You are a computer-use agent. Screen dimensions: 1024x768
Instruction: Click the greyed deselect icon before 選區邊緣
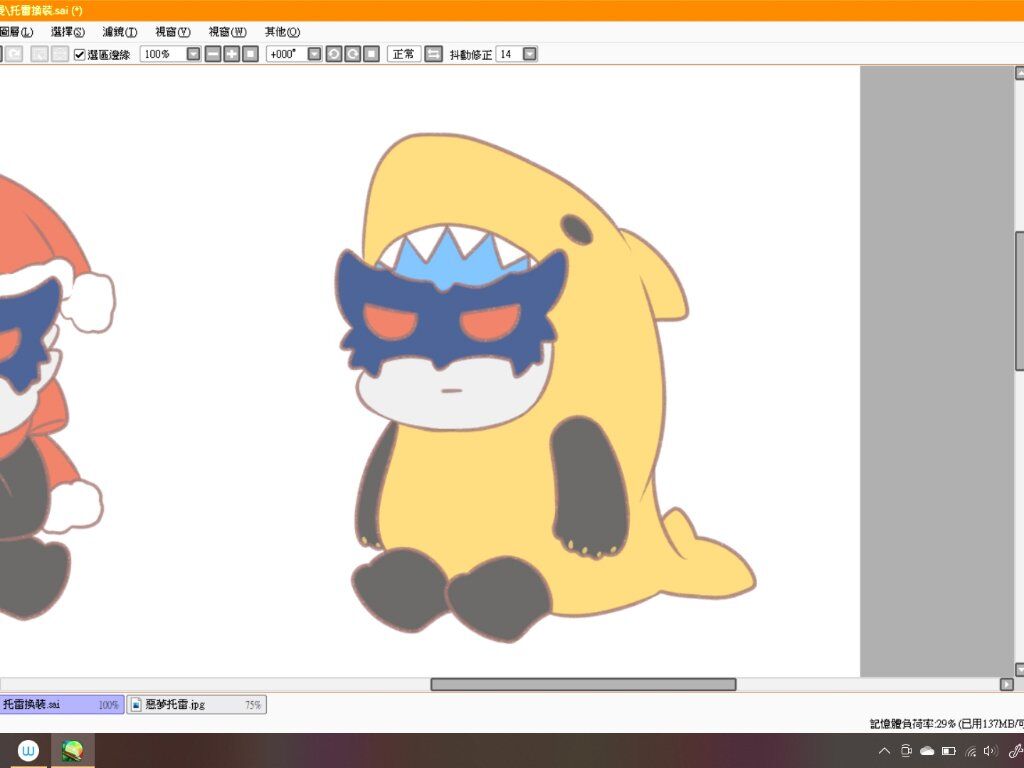pyautogui.click(x=40, y=54)
